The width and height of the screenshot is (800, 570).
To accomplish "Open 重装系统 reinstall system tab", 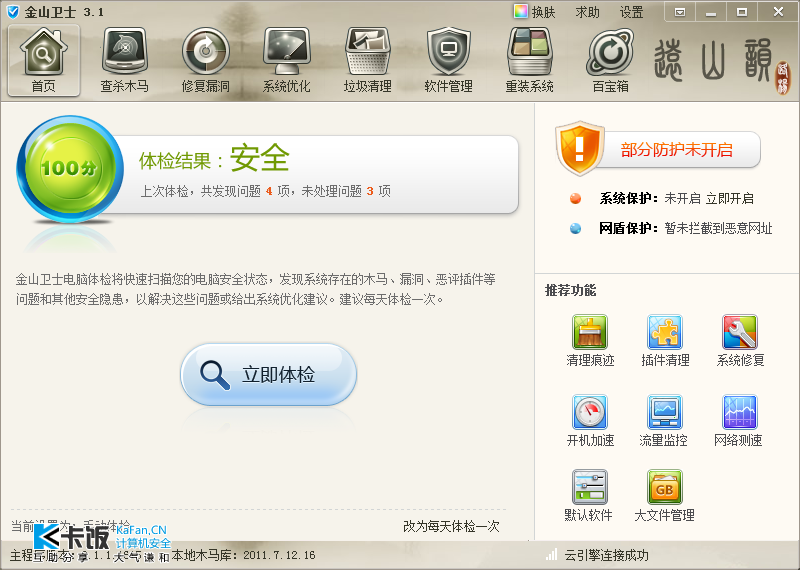I will coord(529,60).
